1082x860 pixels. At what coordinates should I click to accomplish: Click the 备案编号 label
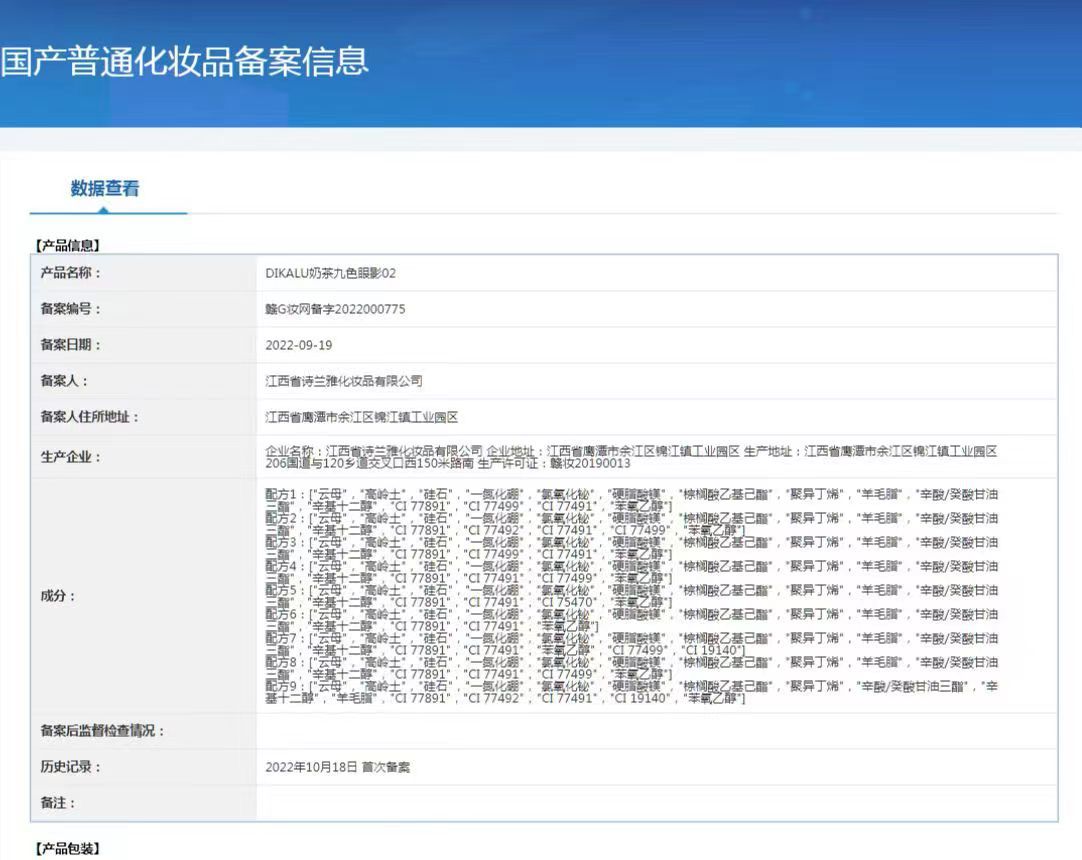point(70,309)
